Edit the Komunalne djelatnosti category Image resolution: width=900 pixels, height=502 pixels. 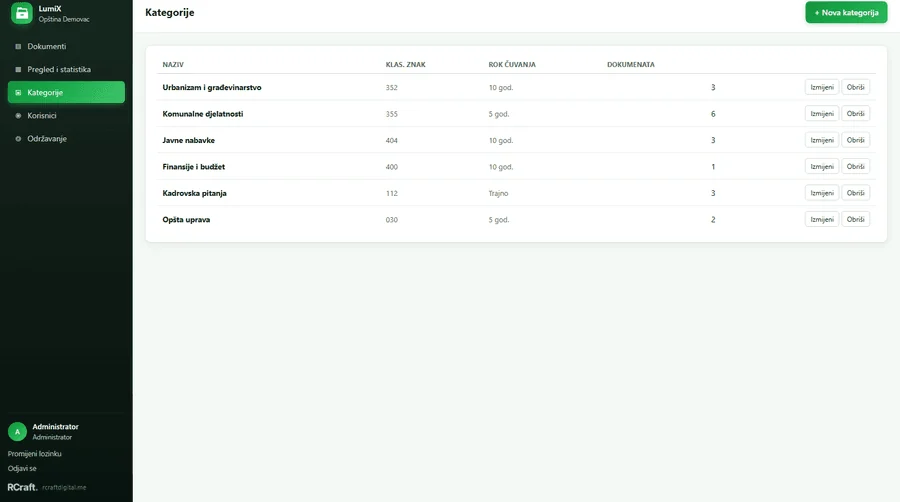tap(821, 114)
